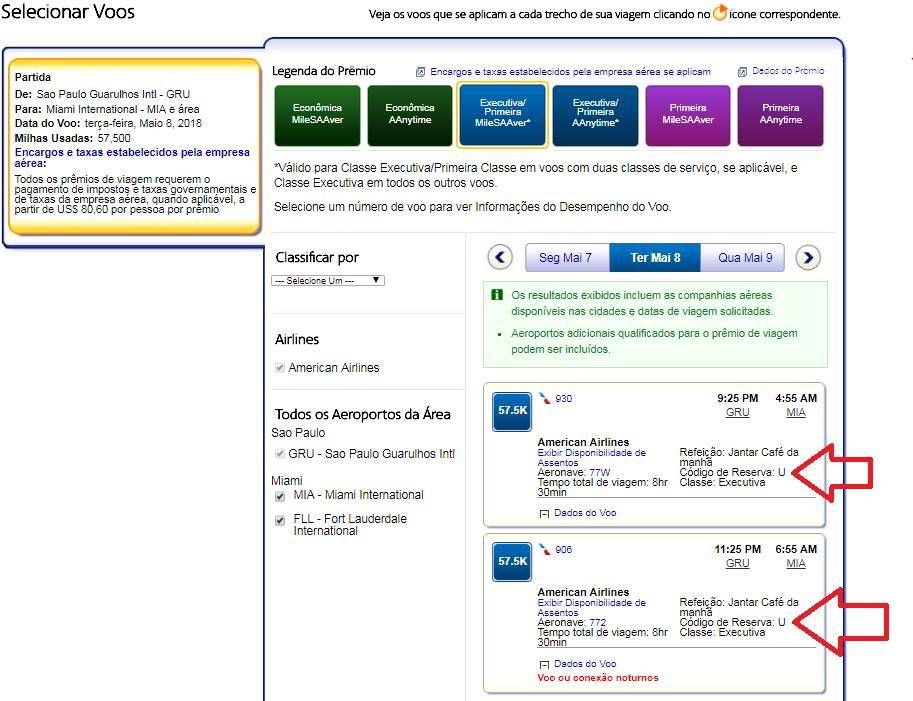Open flight number 930 link
Viewport: 913px width, 701px height.
564,399
